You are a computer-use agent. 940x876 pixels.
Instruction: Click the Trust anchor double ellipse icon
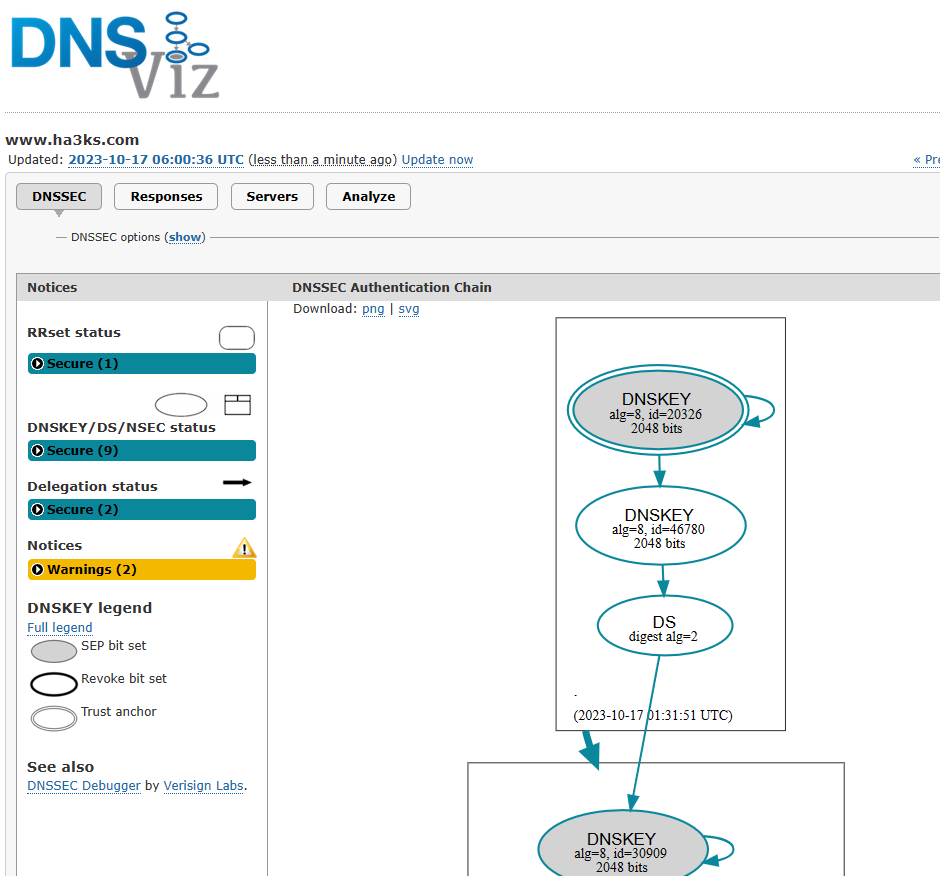pyautogui.click(x=54, y=718)
